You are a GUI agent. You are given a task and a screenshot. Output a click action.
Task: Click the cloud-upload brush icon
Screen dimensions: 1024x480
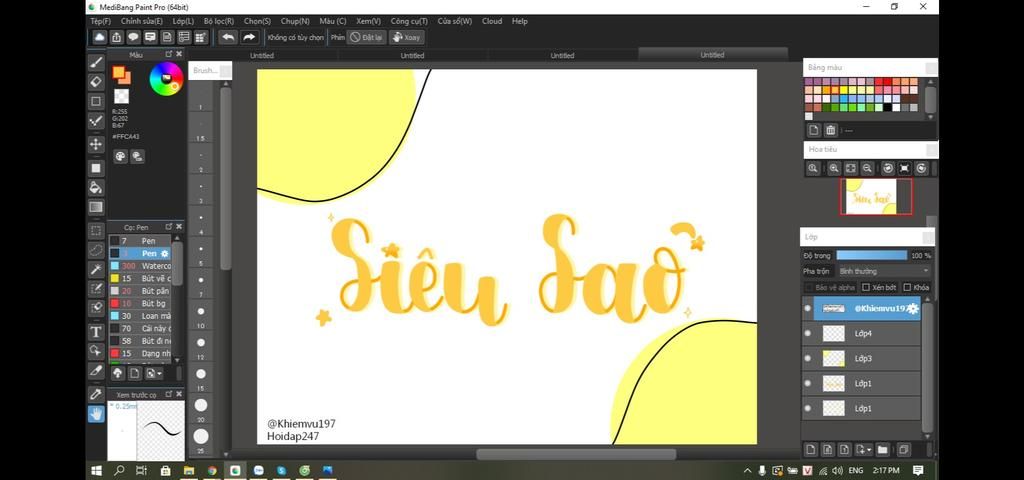click(118, 373)
